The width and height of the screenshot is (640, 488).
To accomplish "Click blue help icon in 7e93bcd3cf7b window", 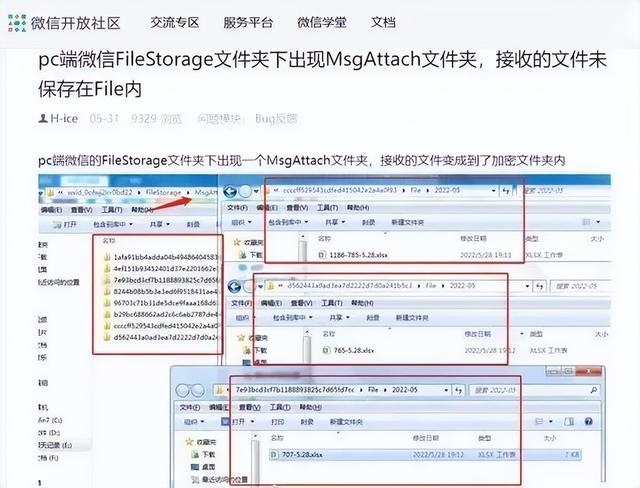I will click(x=588, y=421).
